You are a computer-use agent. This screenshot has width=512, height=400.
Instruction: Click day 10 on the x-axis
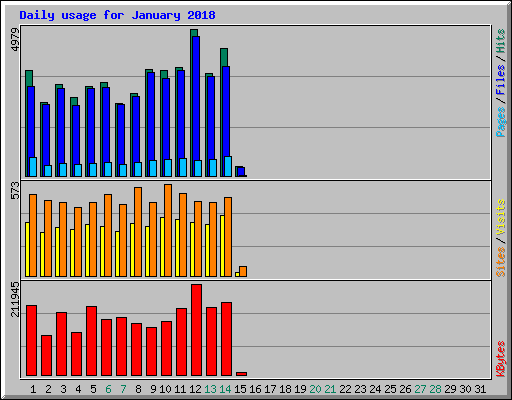(165, 389)
